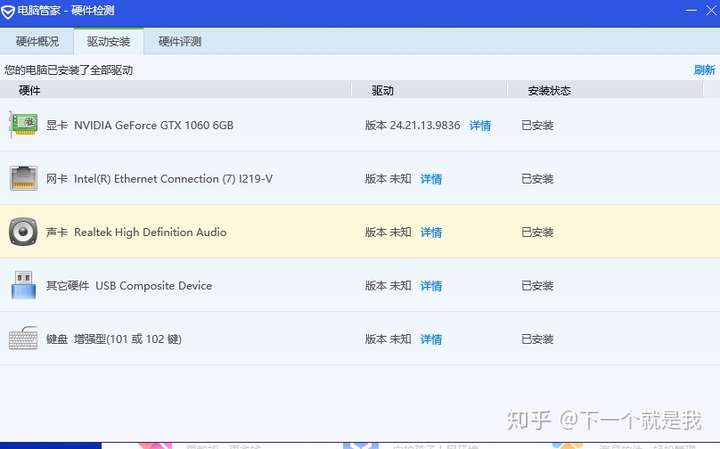Click 版本 未知 in the 键盘 row
Image resolution: width=720 pixels, height=449 pixels.
click(388, 339)
